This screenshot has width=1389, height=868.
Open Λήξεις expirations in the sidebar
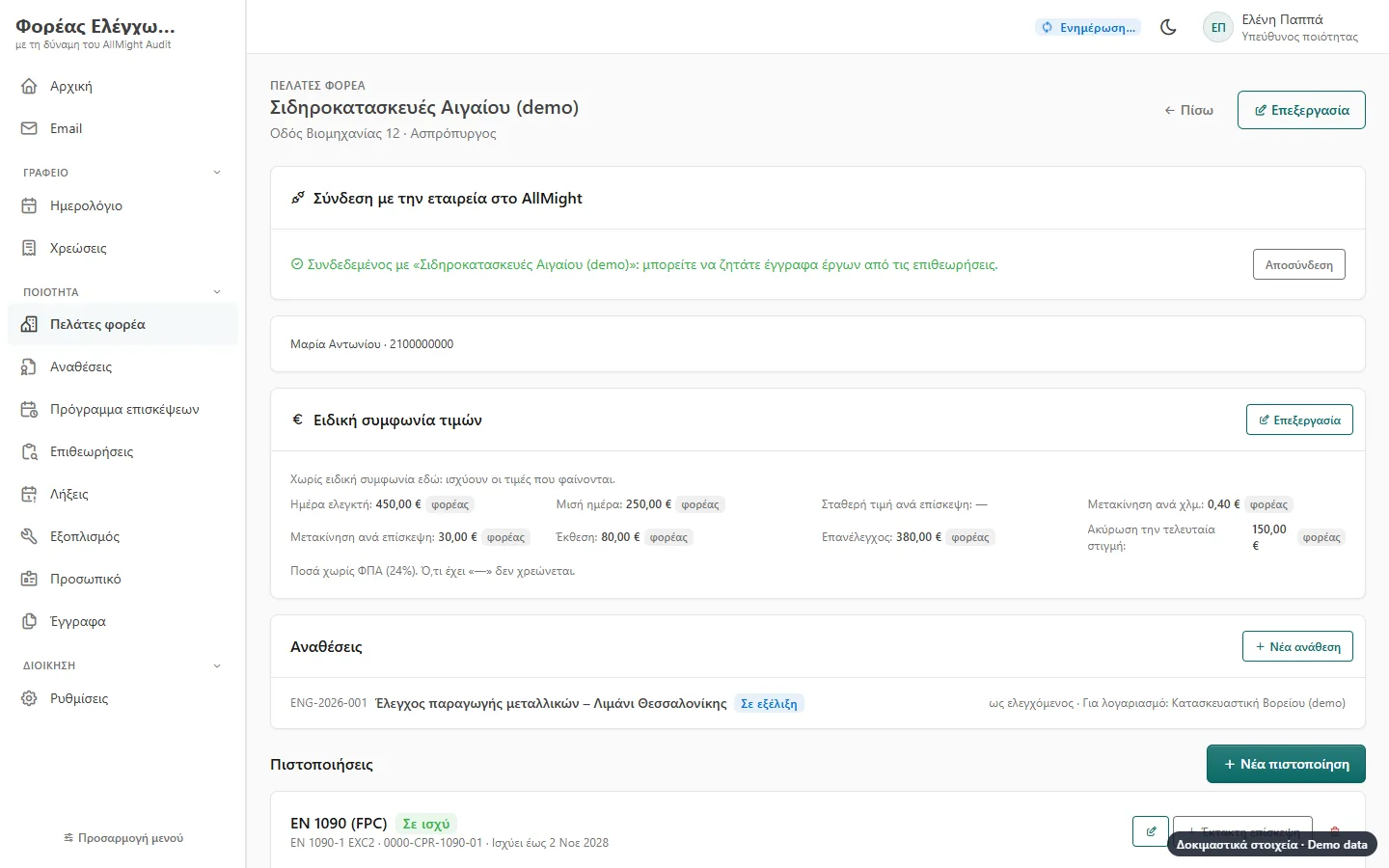[123, 494]
